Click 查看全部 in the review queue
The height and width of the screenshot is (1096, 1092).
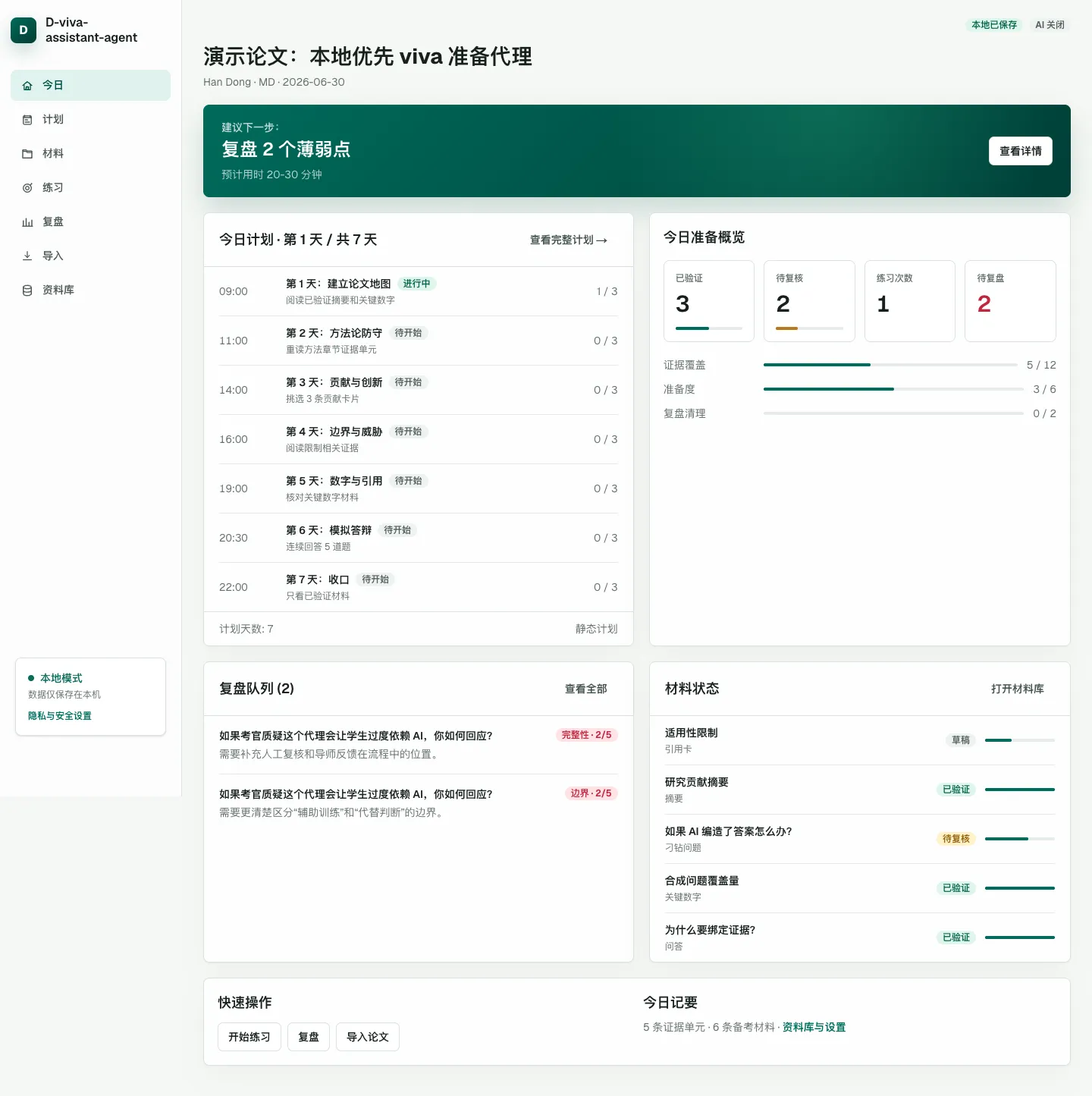click(x=586, y=689)
